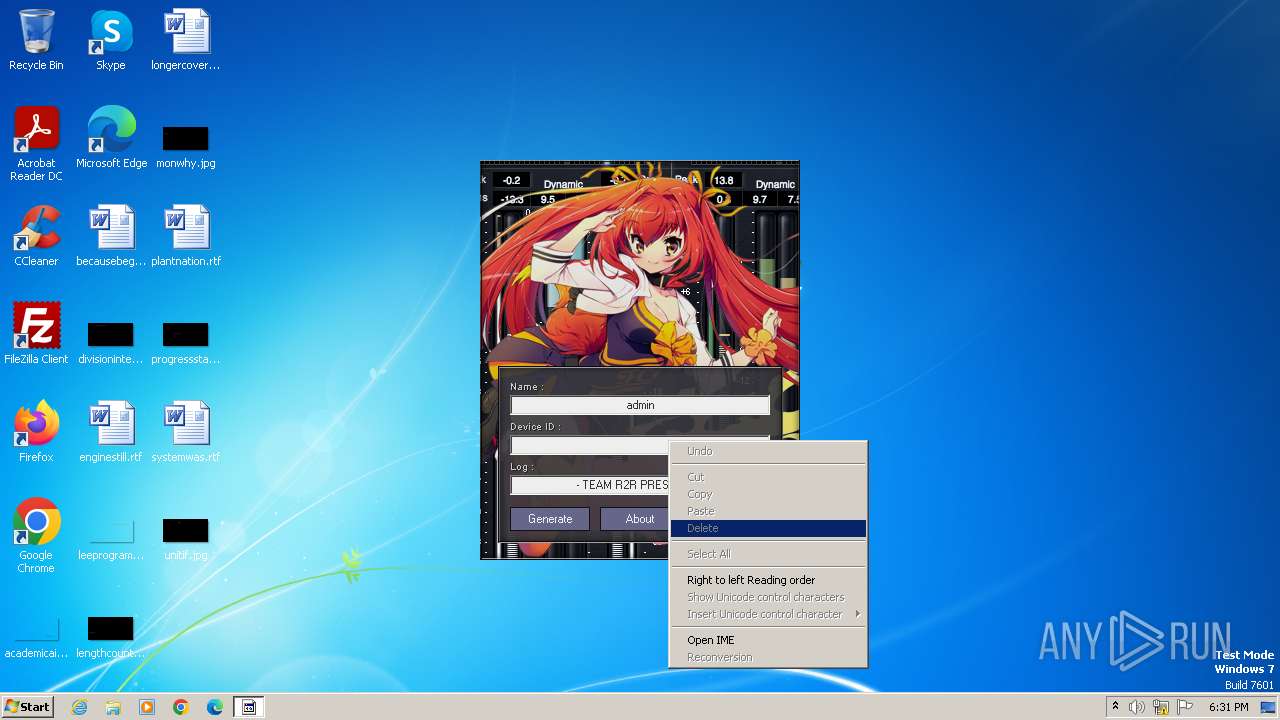Select the divisioninte desktop file

pos(111,342)
